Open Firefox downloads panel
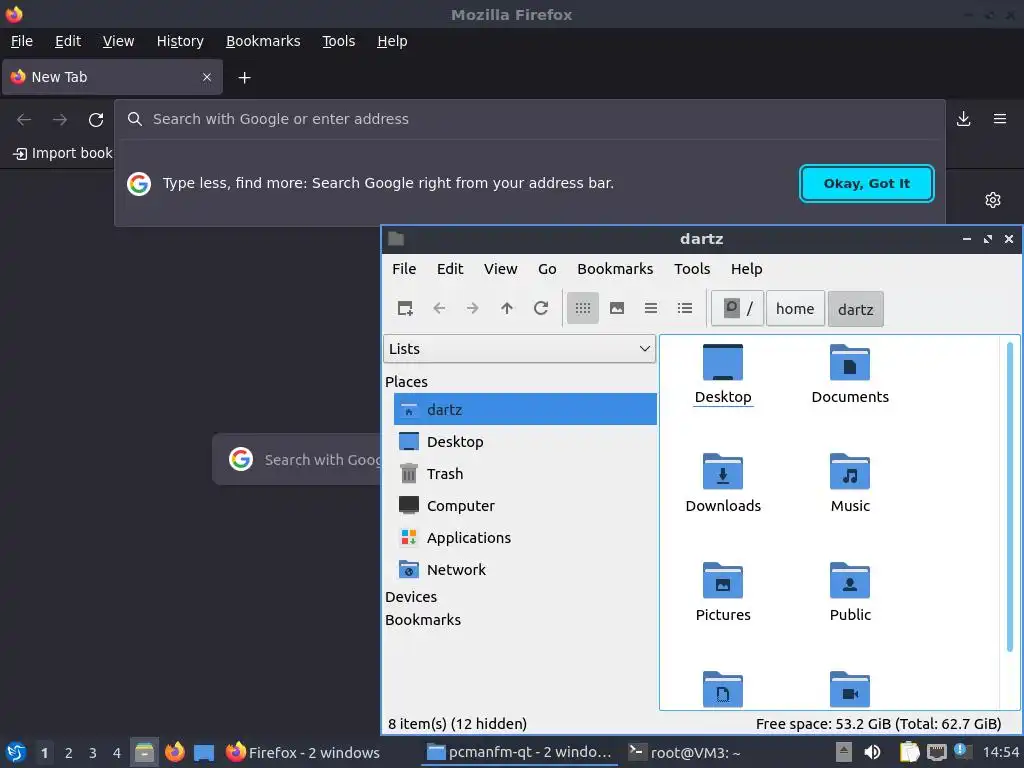1024x768 pixels. pyautogui.click(x=963, y=119)
